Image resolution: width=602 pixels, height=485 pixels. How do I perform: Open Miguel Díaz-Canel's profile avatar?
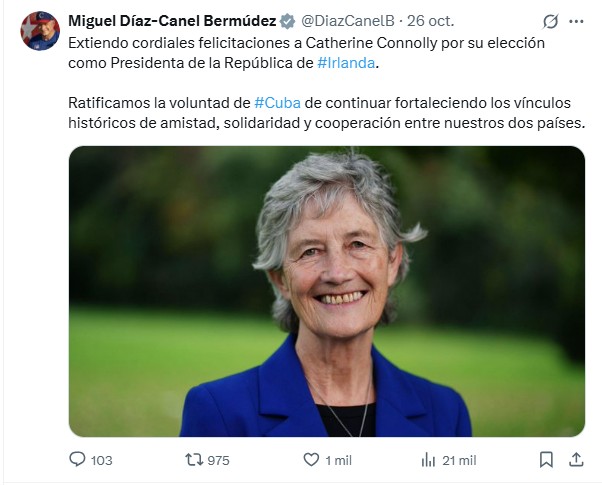click(40, 31)
